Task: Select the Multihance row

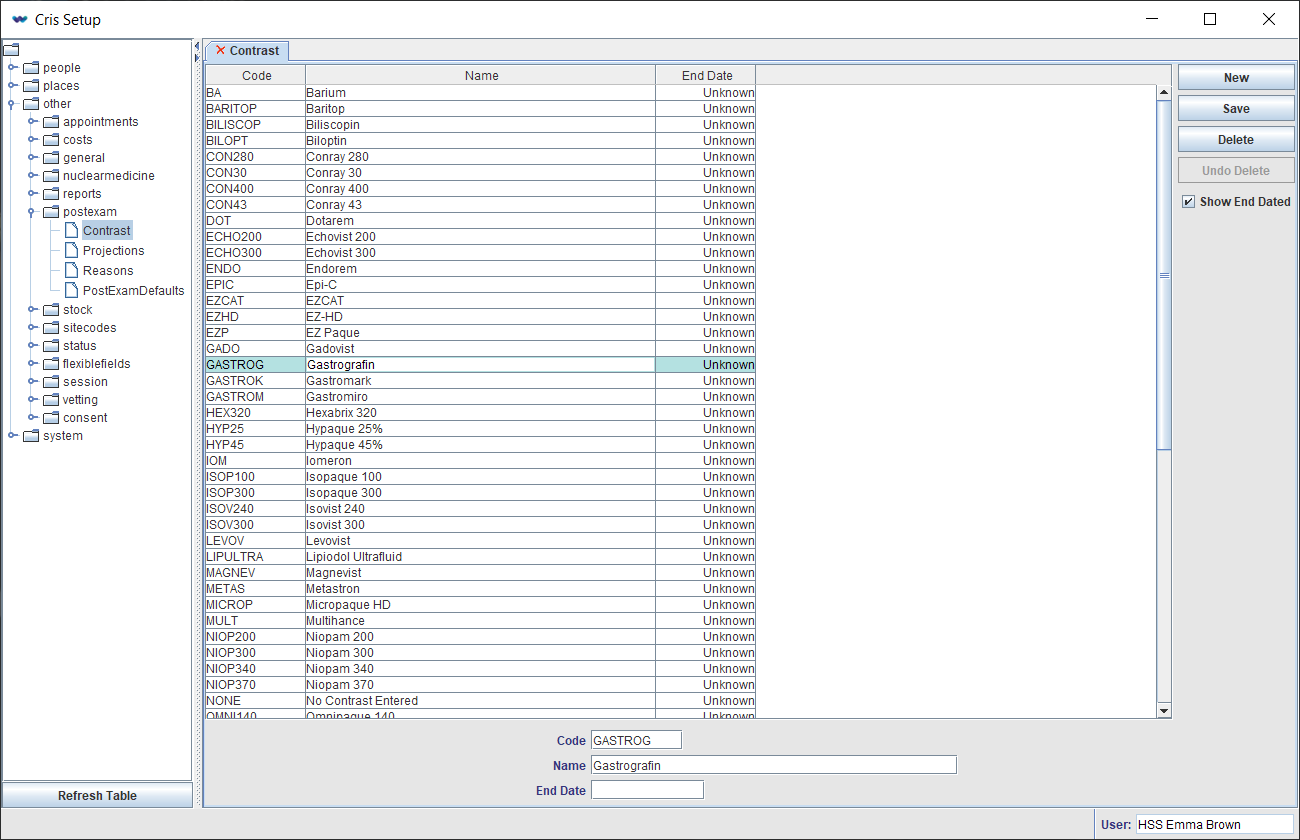Action: [x=480, y=621]
